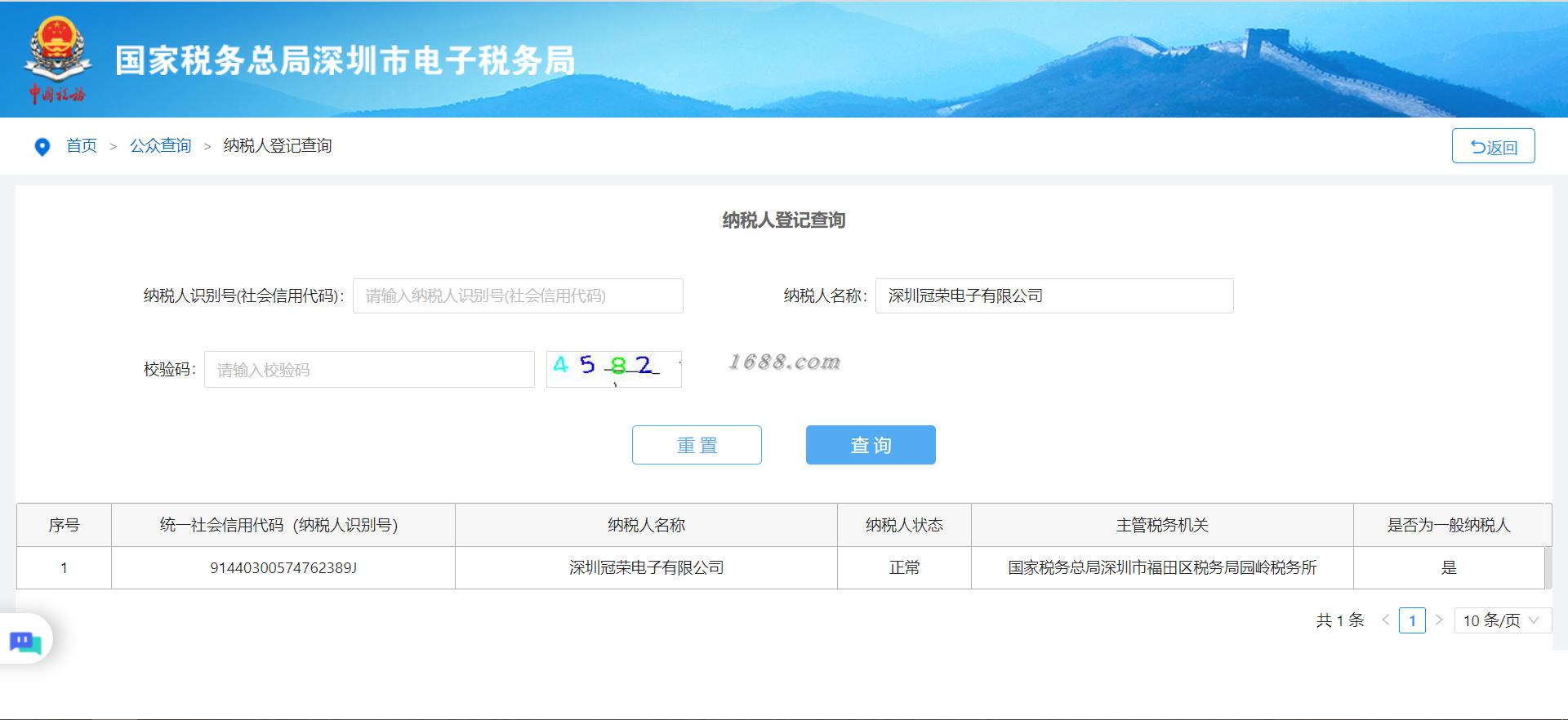Viewport: 1568px width, 720px height.
Task: Click the 国家税务总局深圳市福田区税务局园岭税务所 cell
Action: pyautogui.click(x=1162, y=567)
